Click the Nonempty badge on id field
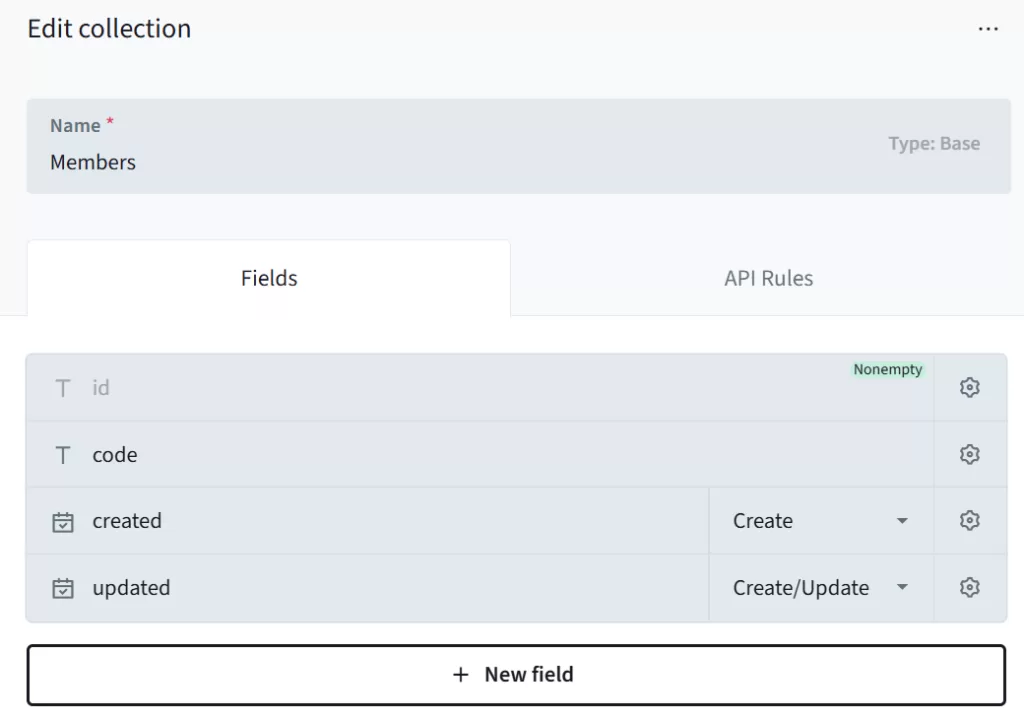The height and width of the screenshot is (719, 1024). (887, 370)
